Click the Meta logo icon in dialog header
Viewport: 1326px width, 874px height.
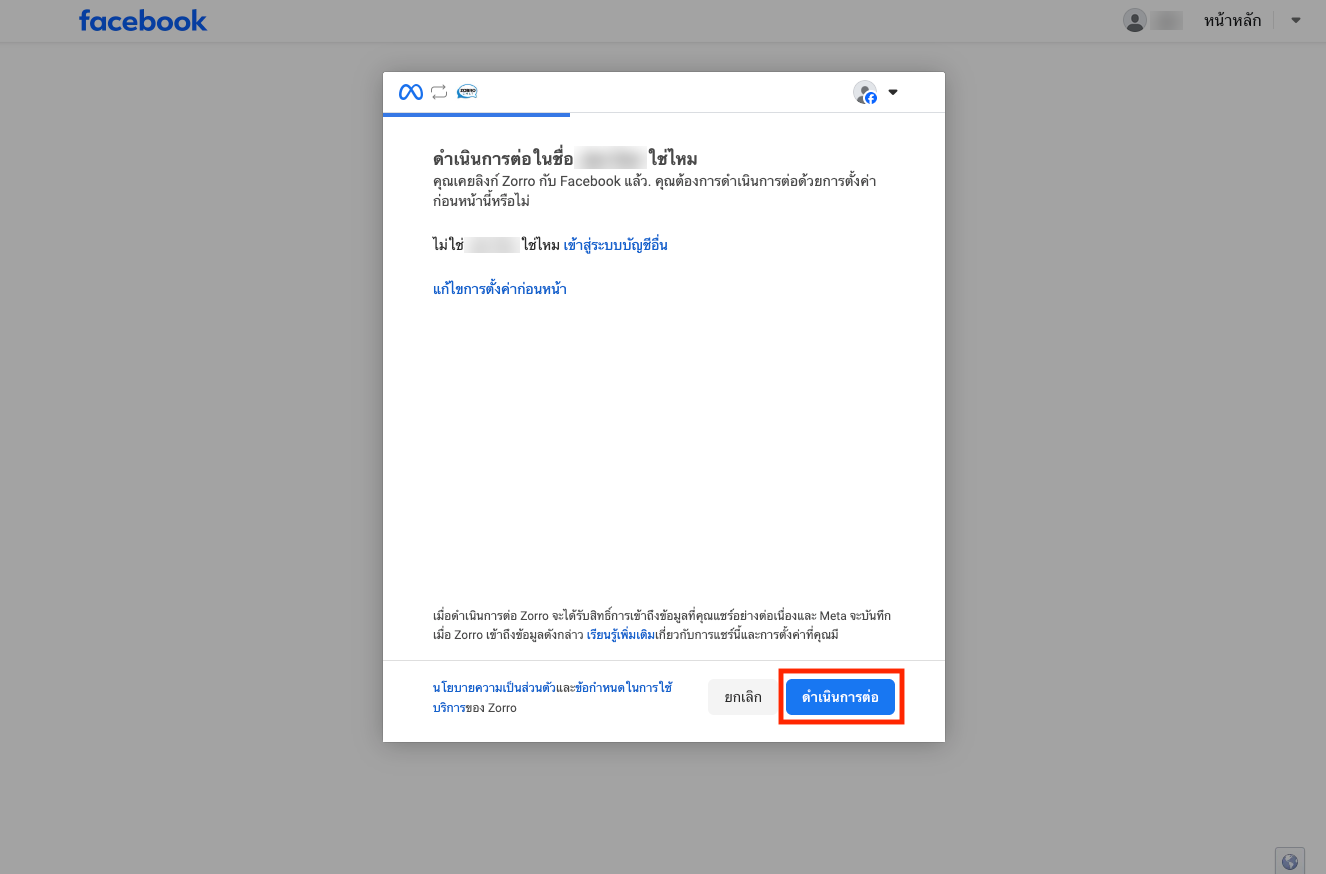pyautogui.click(x=411, y=92)
